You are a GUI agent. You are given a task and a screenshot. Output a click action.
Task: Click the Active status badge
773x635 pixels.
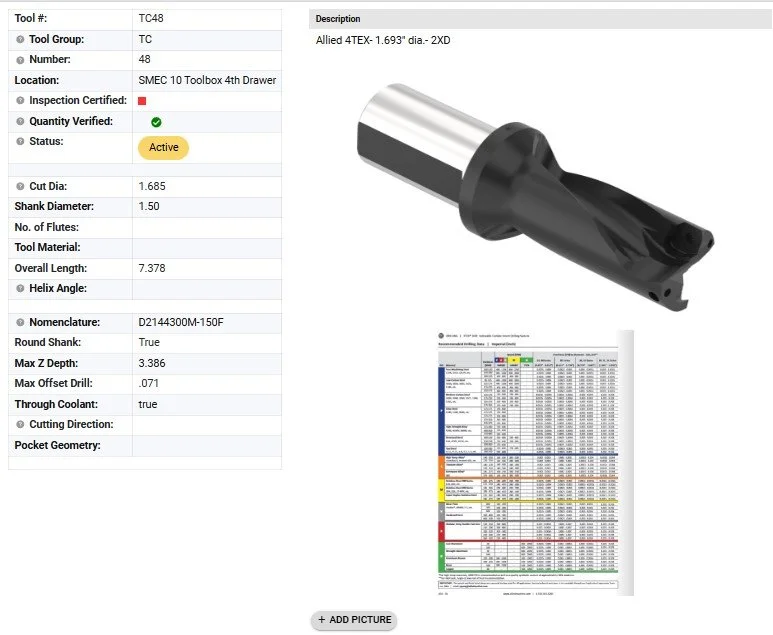pos(163,147)
